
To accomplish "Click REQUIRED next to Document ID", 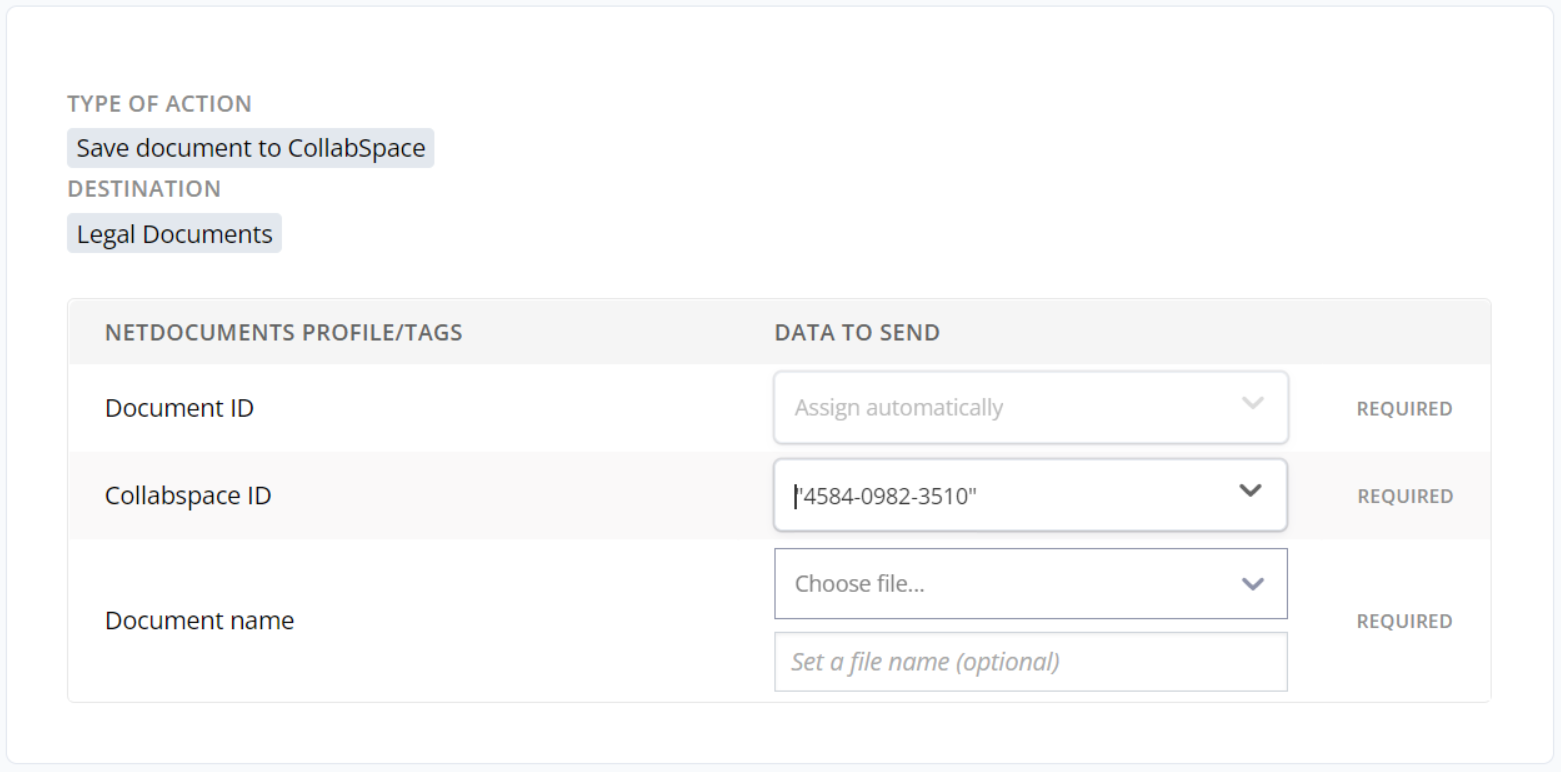I will [1404, 408].
